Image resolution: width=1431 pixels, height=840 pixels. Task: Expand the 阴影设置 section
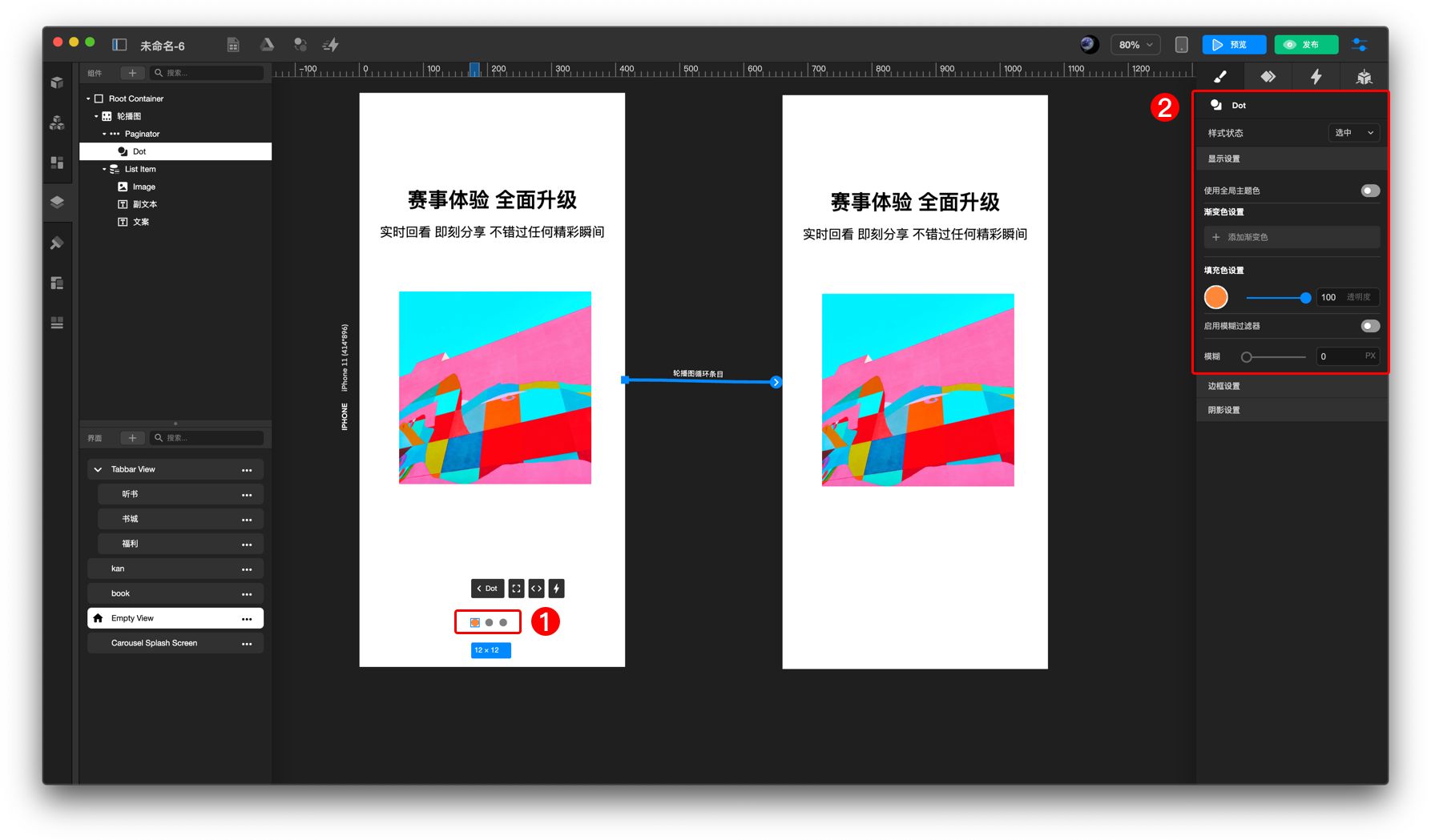[x=1292, y=410]
